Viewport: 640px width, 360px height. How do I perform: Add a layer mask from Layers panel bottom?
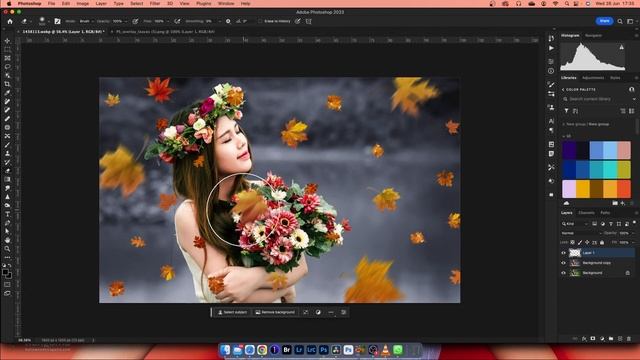pos(593,339)
